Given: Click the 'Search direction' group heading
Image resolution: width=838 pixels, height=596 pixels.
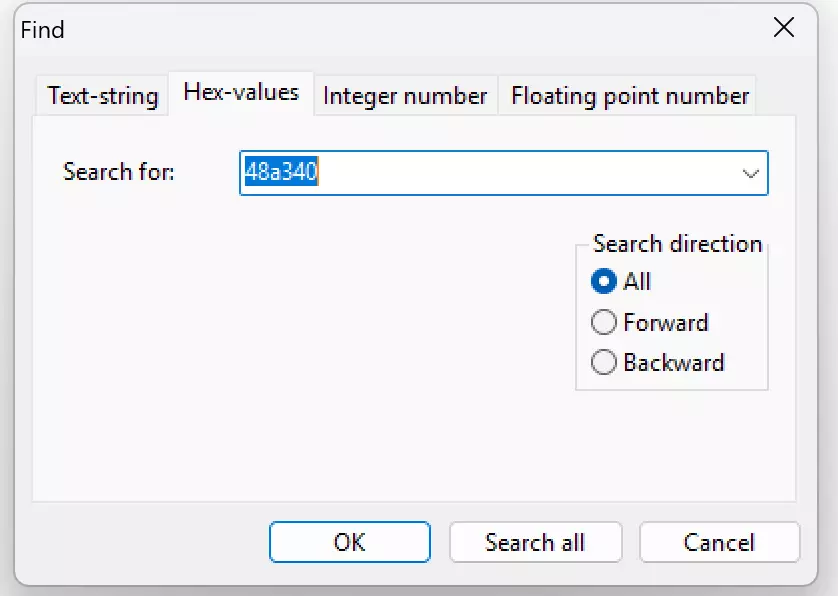Looking at the screenshot, I should click(677, 244).
